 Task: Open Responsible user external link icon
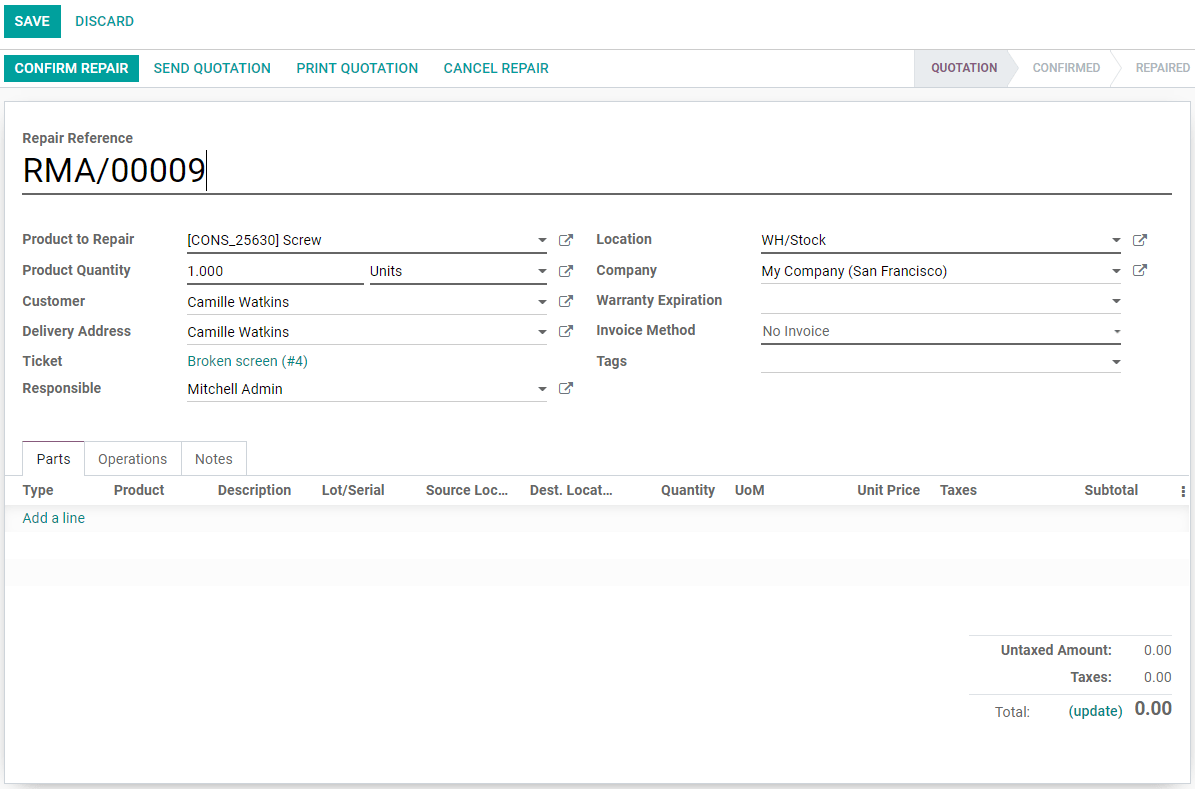566,389
